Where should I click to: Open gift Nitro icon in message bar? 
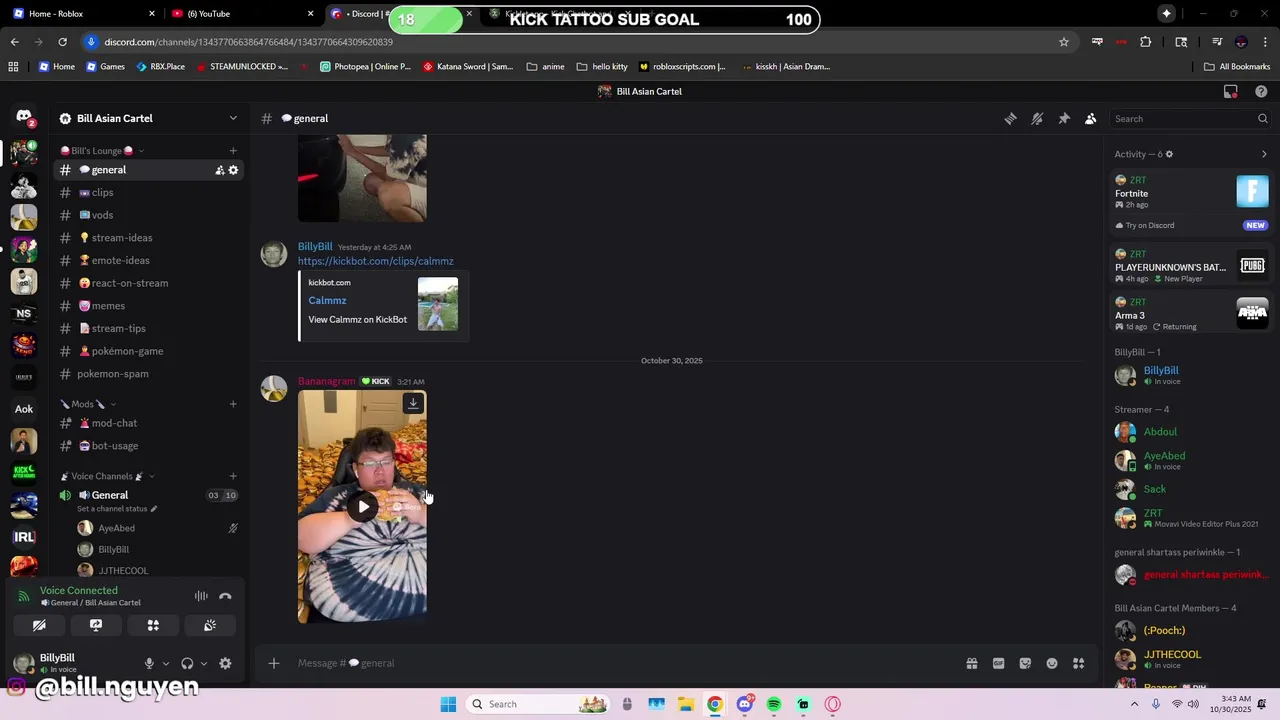click(x=971, y=663)
